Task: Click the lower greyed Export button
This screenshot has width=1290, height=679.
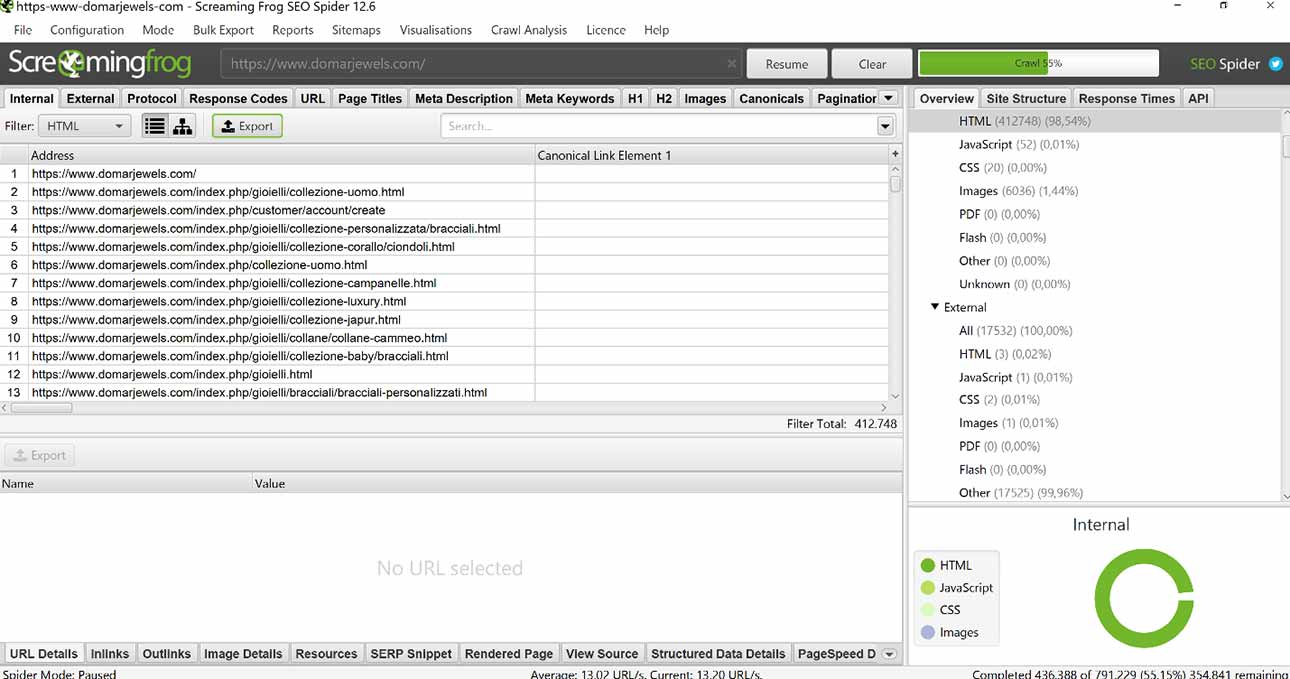Action: pos(40,455)
